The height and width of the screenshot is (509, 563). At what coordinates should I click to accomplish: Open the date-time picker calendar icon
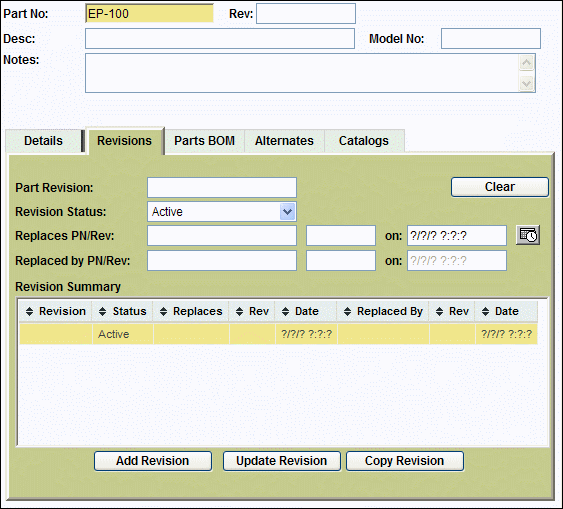(528, 235)
